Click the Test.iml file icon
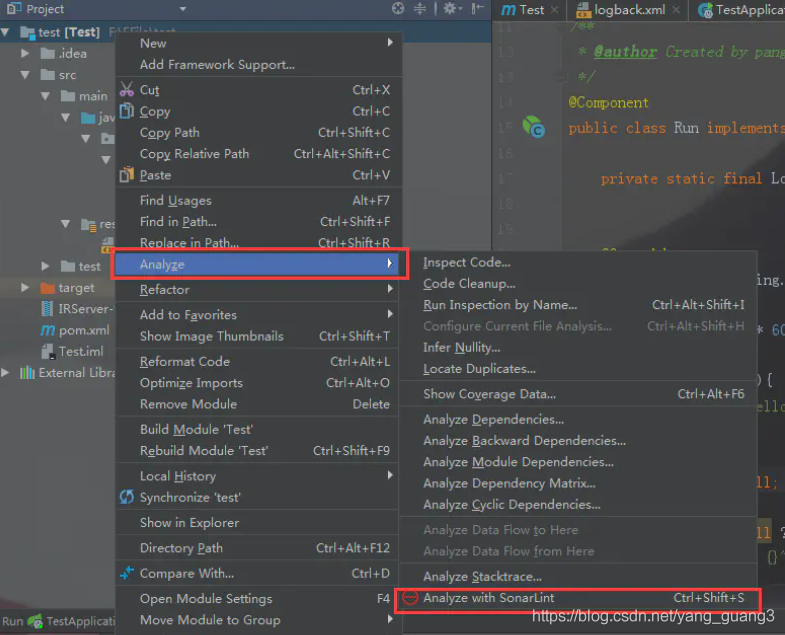The width and height of the screenshot is (785, 635). 48,351
